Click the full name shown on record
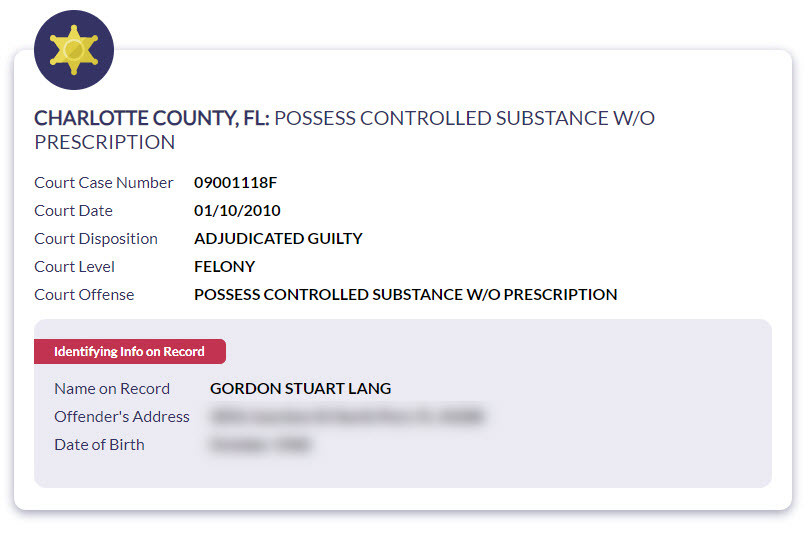The width and height of the screenshot is (810, 537). tap(300, 389)
